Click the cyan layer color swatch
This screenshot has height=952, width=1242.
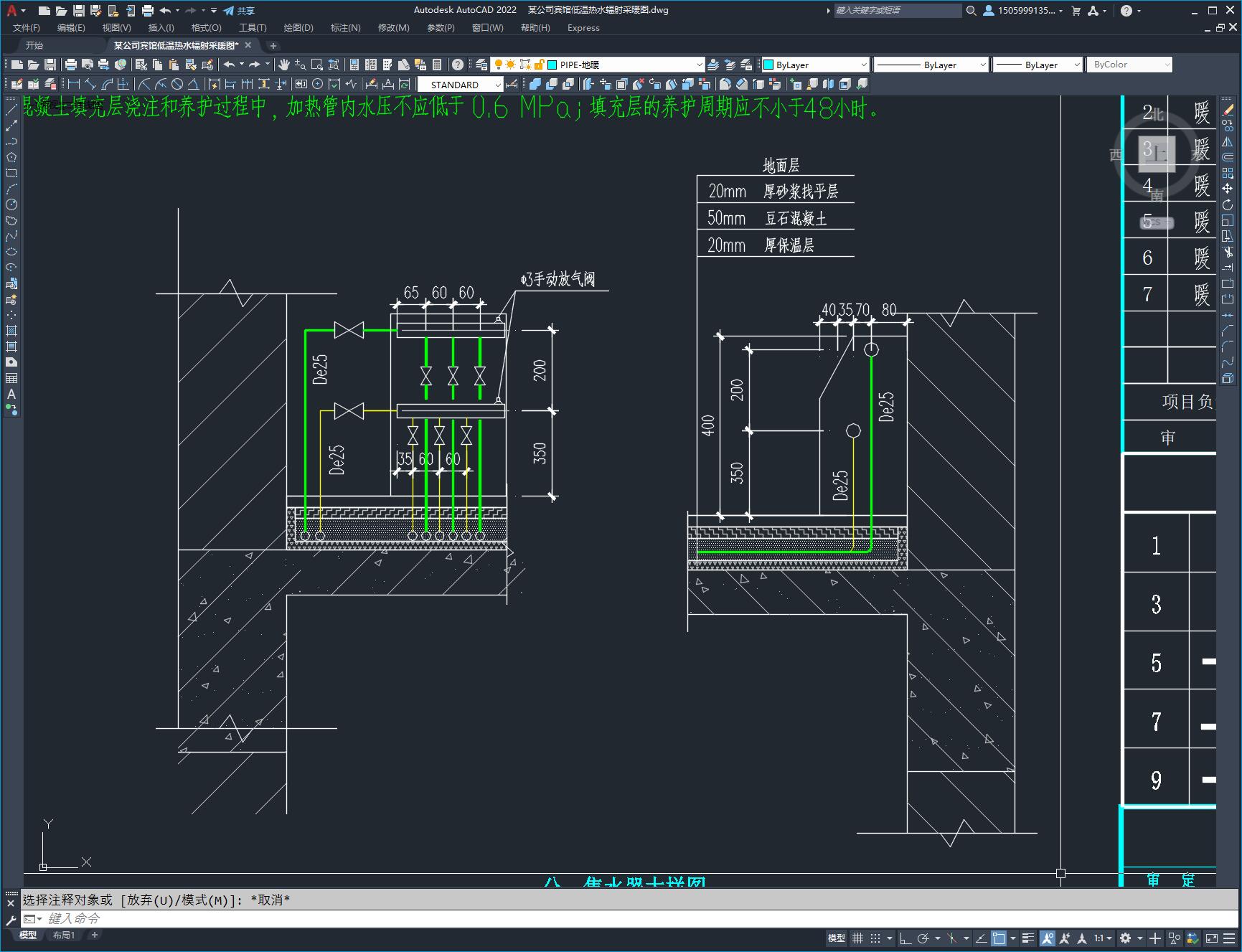pos(552,65)
